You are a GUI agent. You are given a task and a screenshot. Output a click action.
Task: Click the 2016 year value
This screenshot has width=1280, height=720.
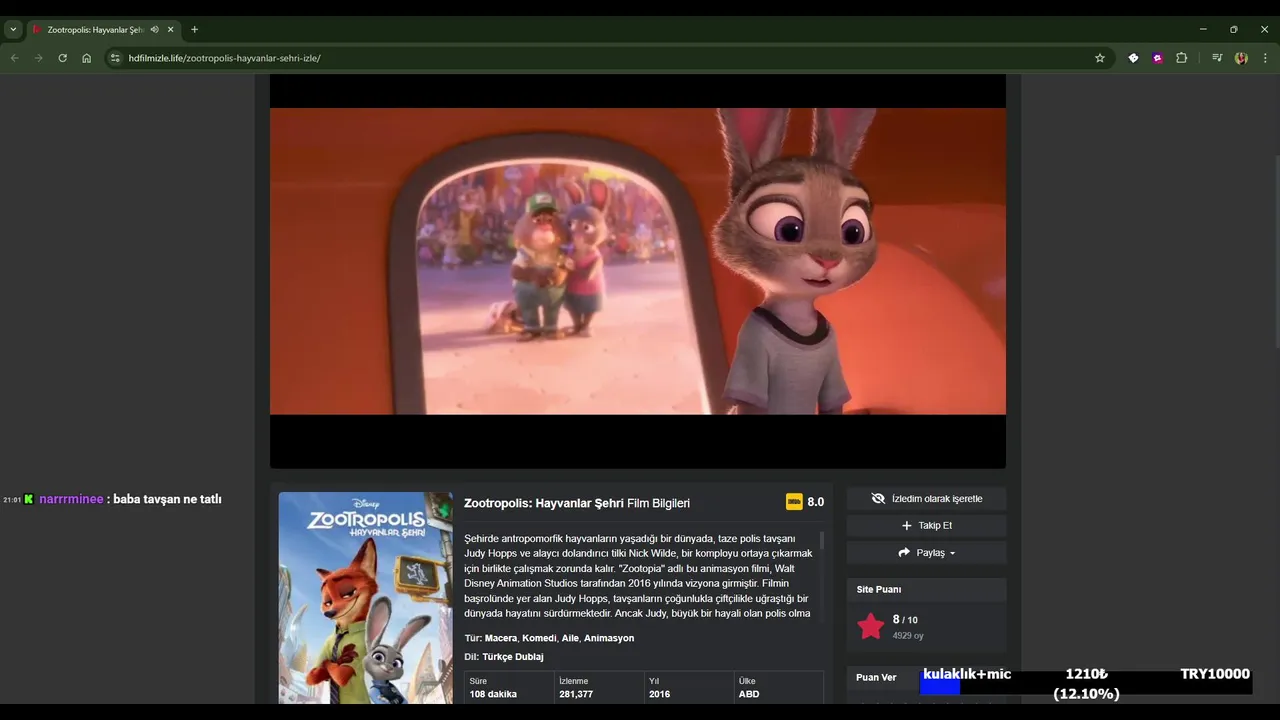coord(659,694)
